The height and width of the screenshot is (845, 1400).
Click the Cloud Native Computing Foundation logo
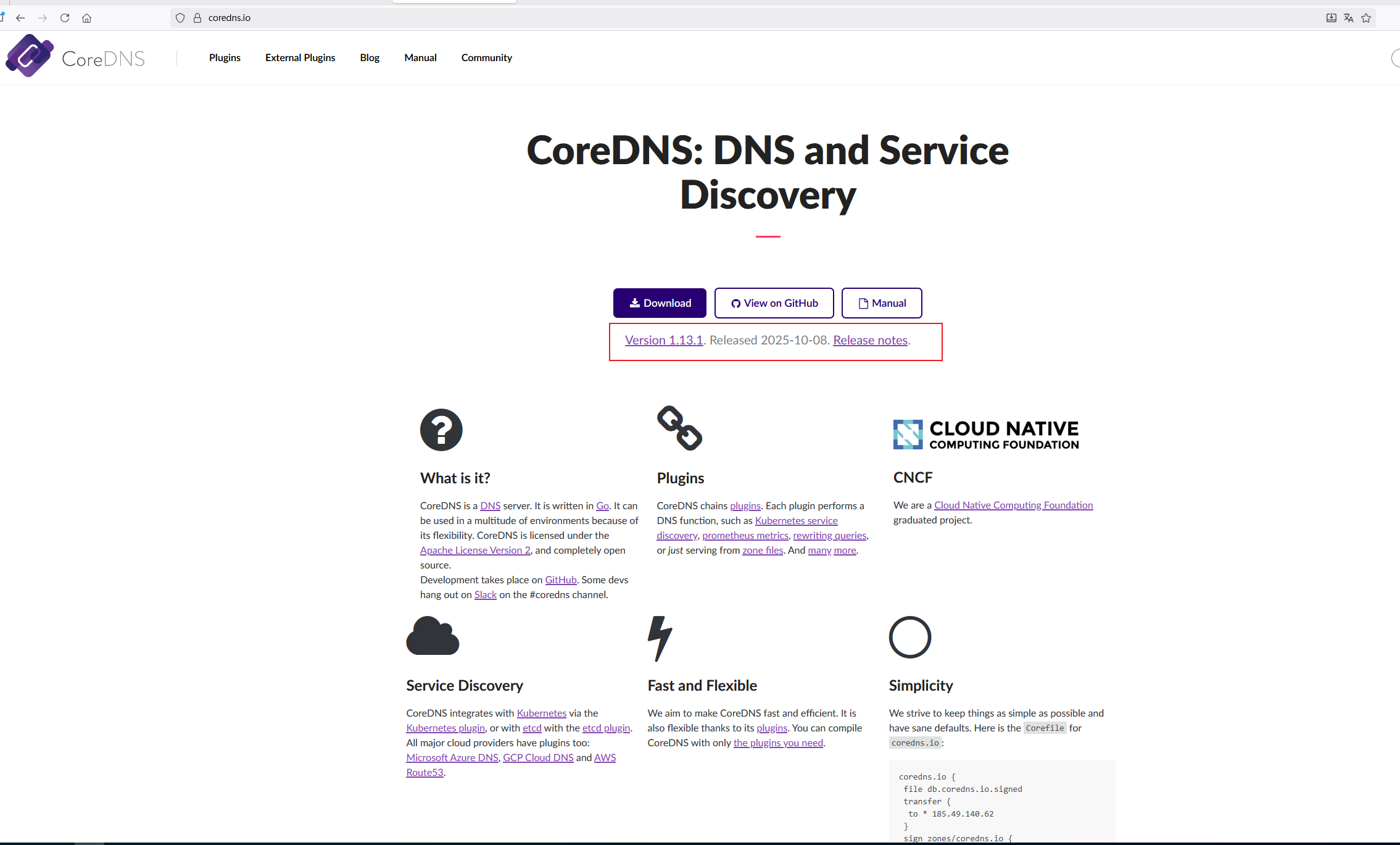[986, 435]
